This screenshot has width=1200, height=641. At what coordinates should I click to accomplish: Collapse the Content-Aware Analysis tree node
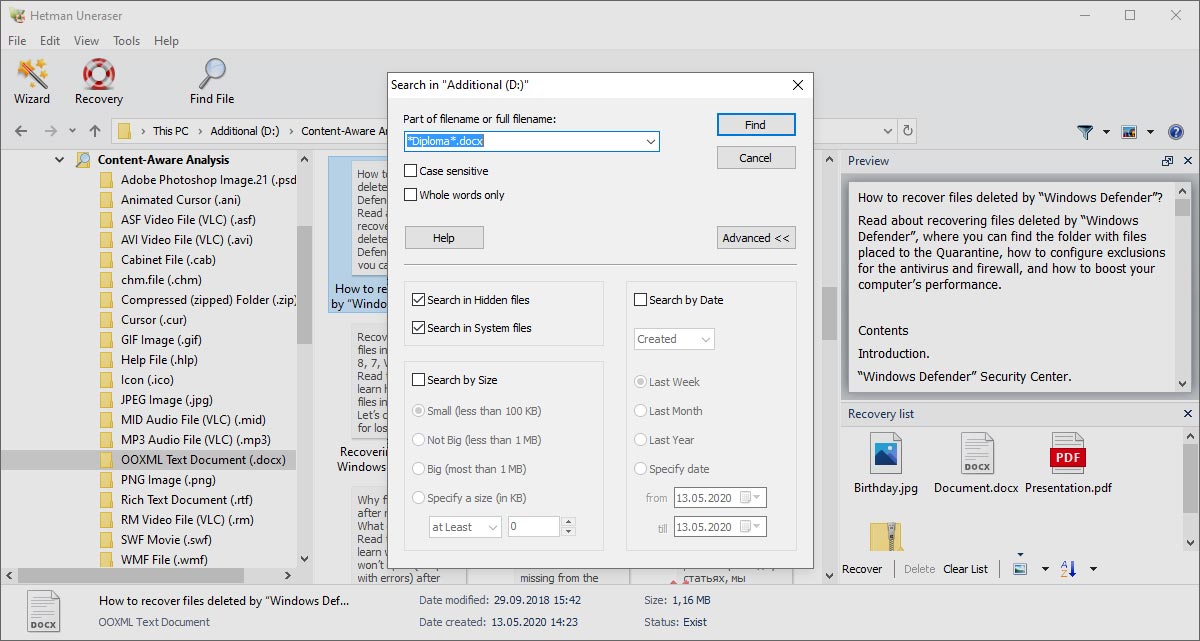point(59,160)
